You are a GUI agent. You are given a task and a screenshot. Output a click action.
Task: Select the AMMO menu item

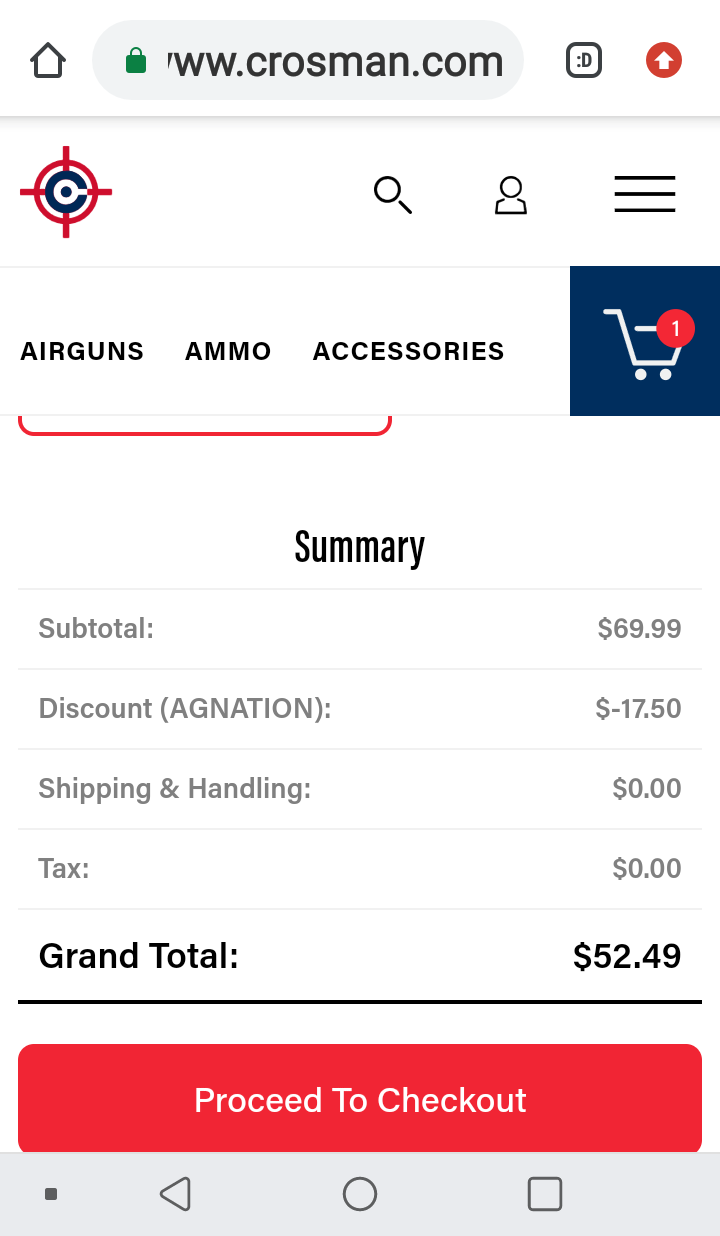pyautogui.click(x=228, y=351)
